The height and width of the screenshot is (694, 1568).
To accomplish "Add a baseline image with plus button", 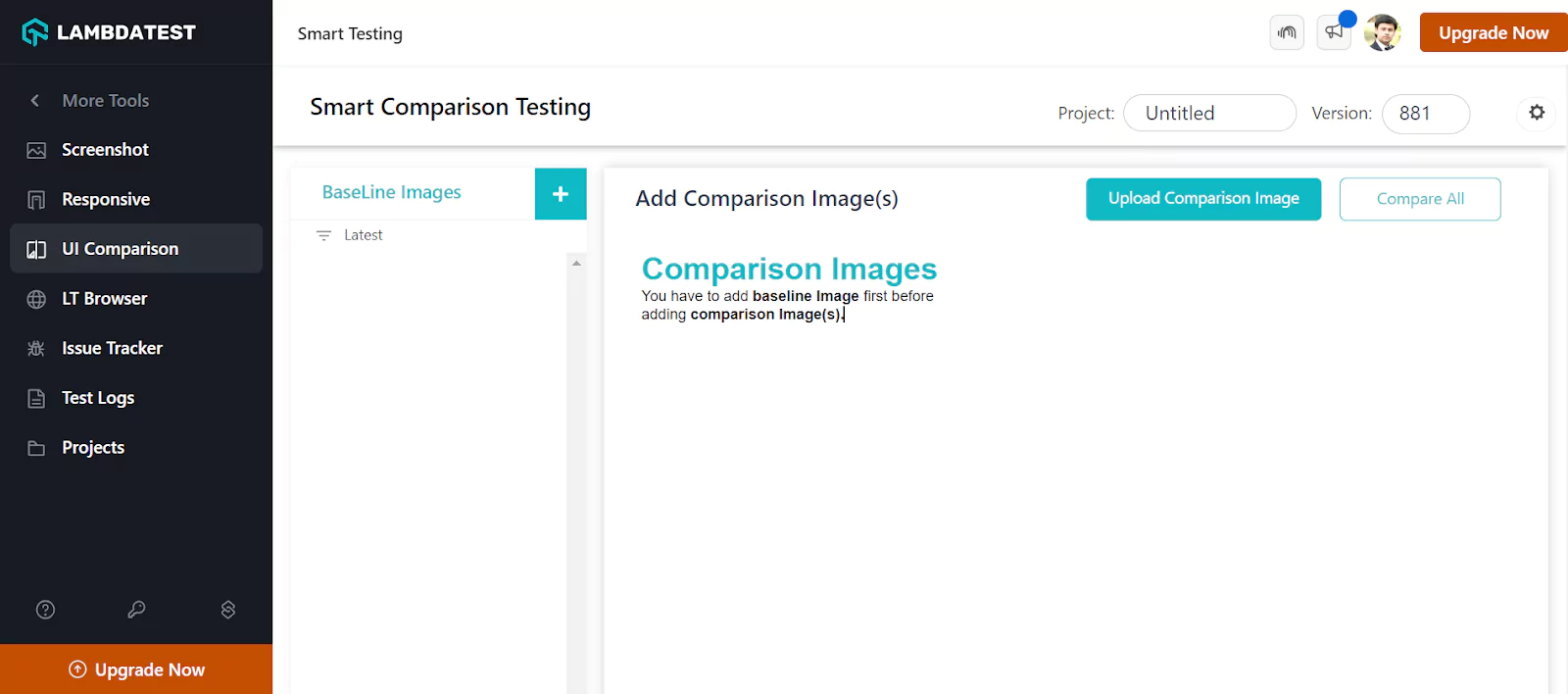I will (x=561, y=194).
